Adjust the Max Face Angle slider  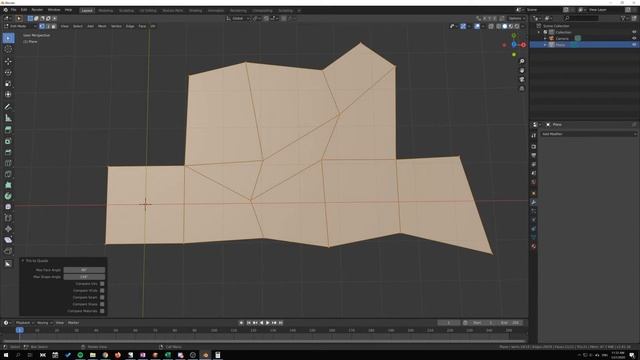coord(84,270)
